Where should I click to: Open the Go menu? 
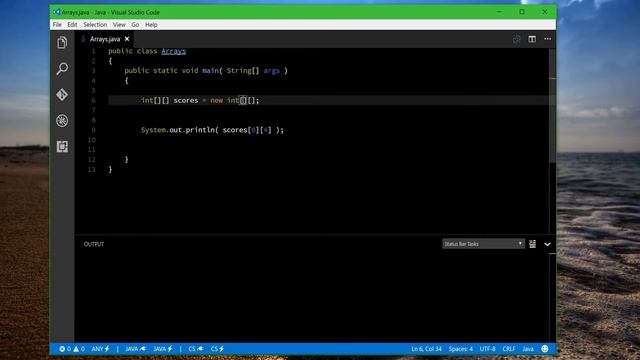pyautogui.click(x=135, y=25)
